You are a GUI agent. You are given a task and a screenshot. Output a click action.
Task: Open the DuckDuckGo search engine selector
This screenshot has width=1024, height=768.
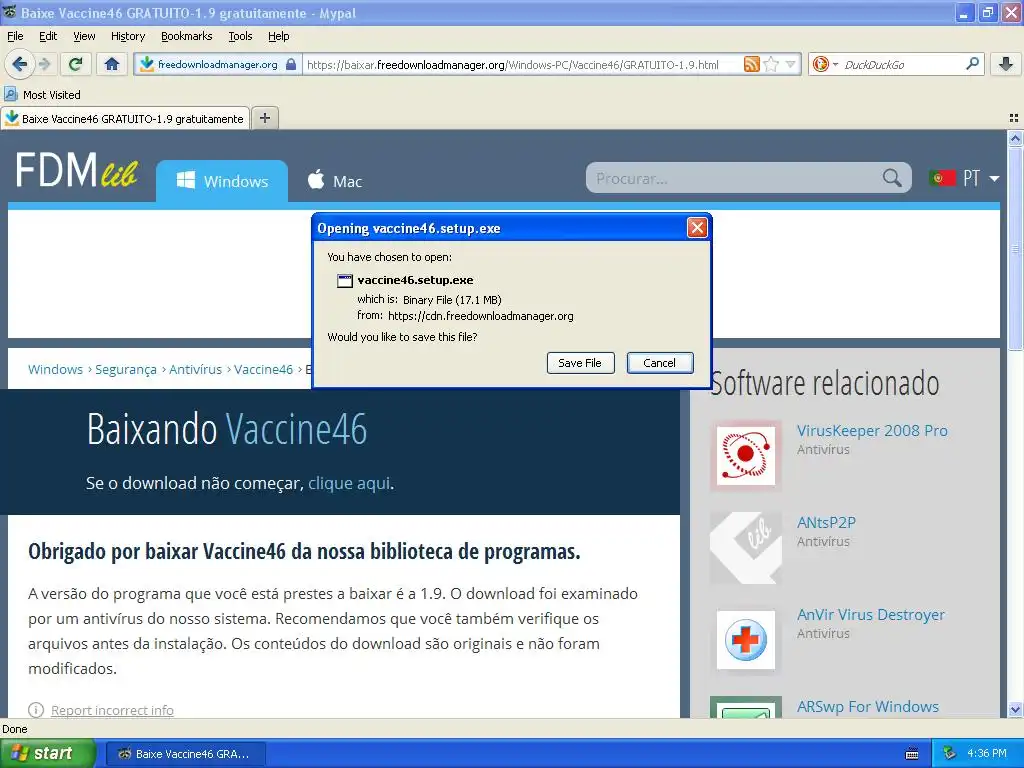825,64
